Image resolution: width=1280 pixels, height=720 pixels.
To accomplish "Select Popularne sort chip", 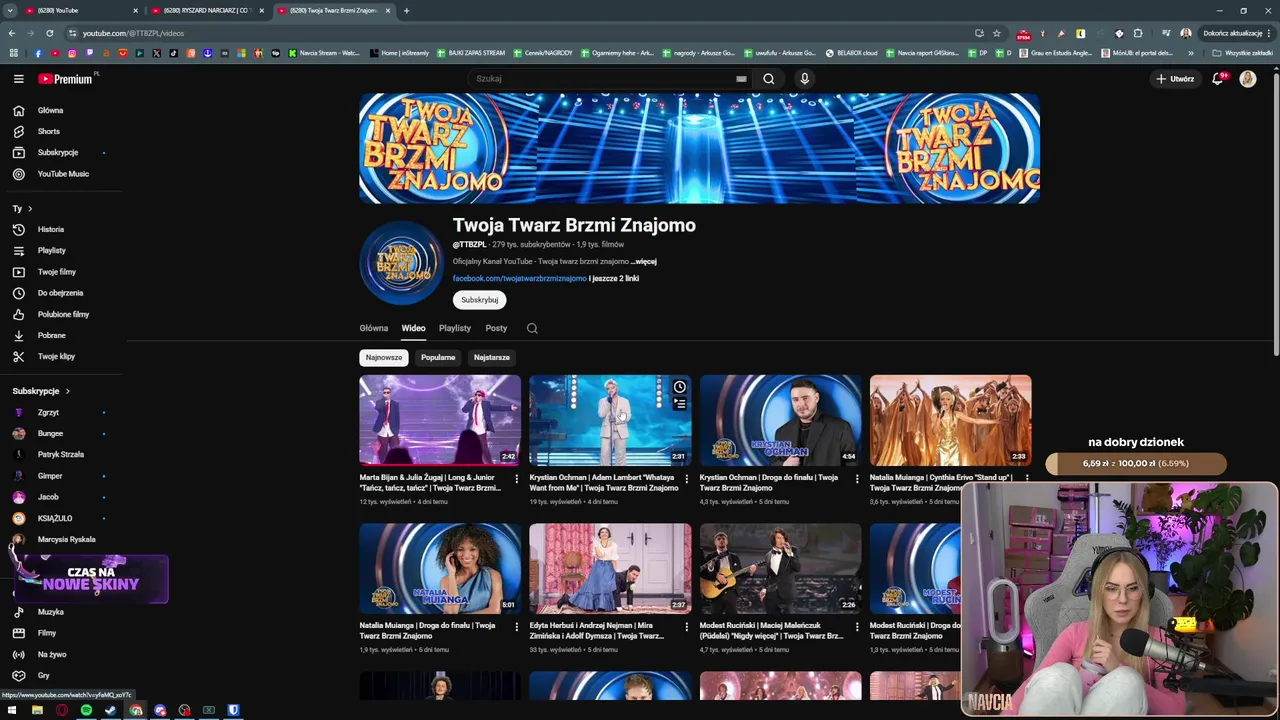I will tap(438, 357).
